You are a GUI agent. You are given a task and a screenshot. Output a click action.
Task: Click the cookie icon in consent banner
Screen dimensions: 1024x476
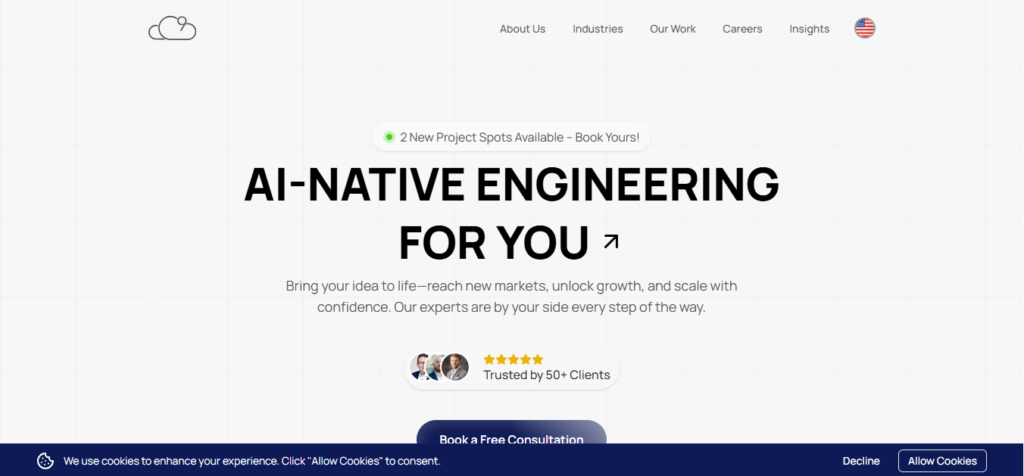(45, 461)
